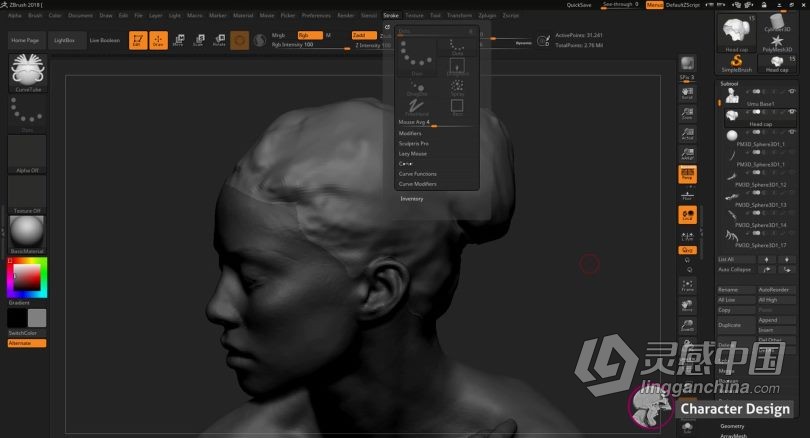Click the Actual size icon
The width and height of the screenshot is (810, 438).
tap(687, 134)
